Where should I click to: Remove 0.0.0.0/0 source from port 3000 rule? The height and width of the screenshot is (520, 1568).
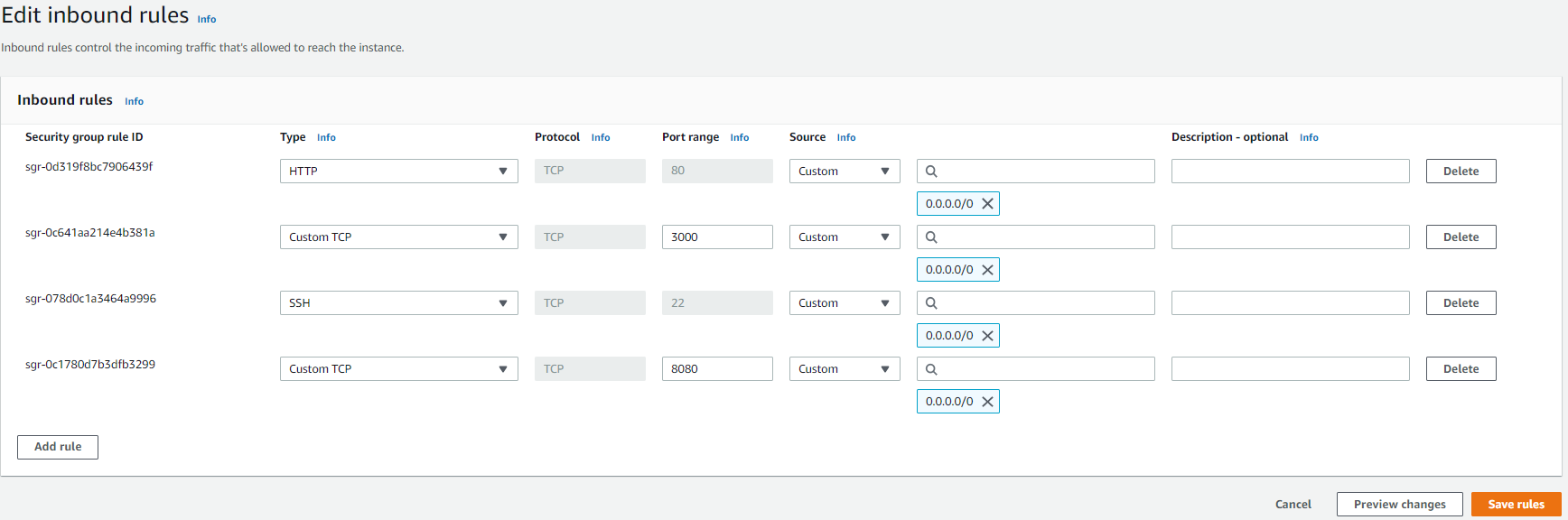(987, 270)
